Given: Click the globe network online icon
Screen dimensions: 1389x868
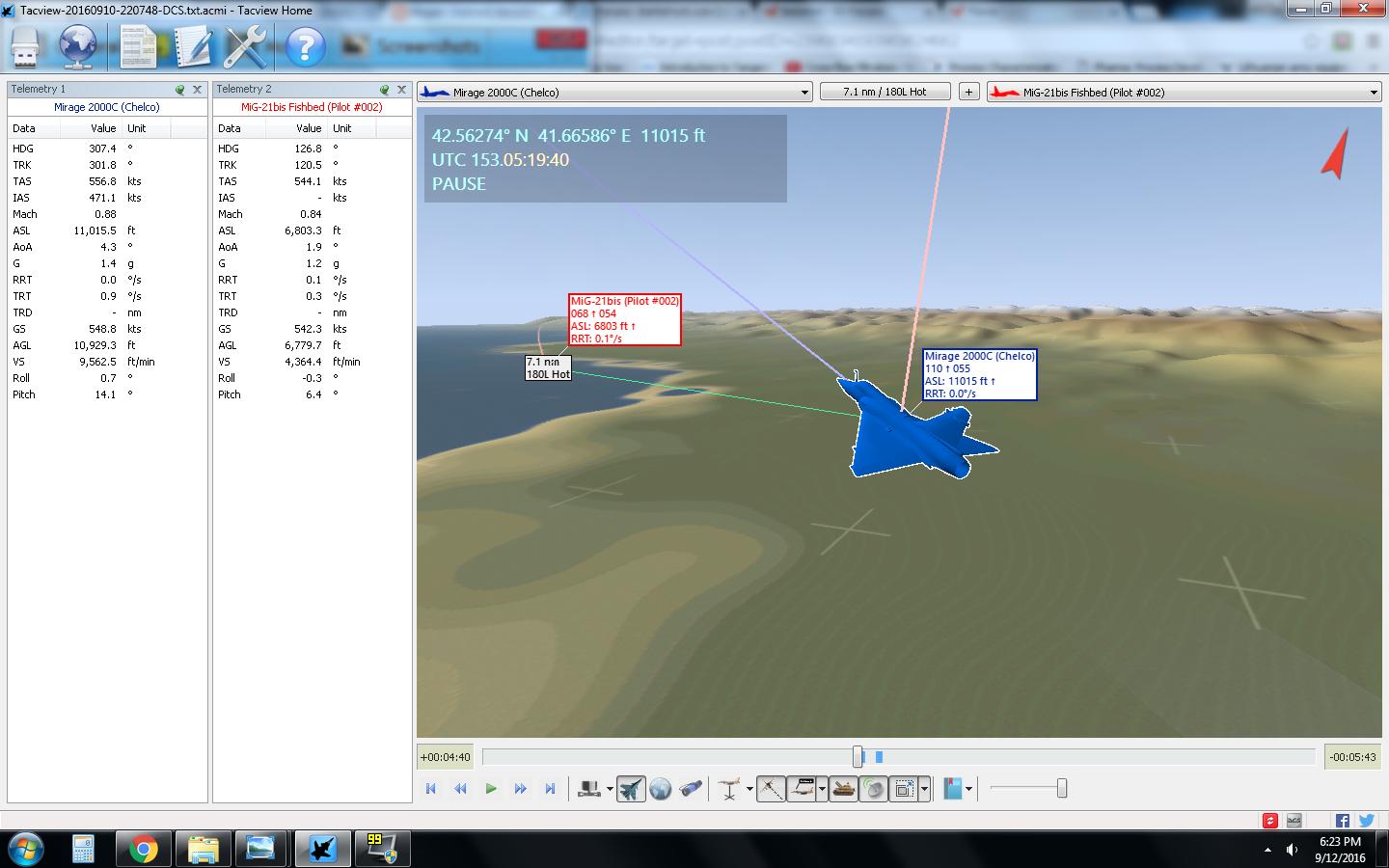Looking at the screenshot, I should coord(77,46).
